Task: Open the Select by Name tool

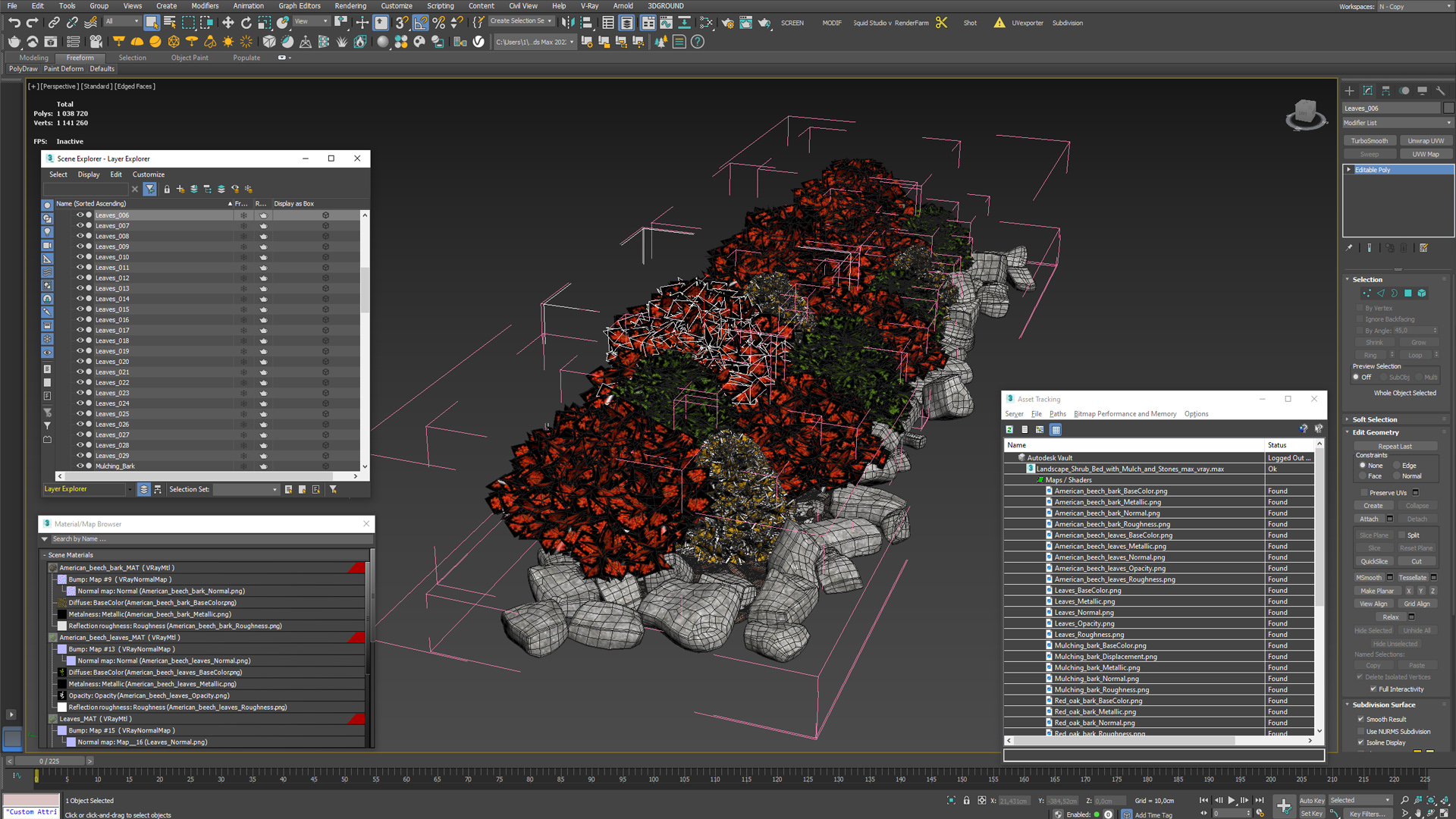Action: point(170,23)
